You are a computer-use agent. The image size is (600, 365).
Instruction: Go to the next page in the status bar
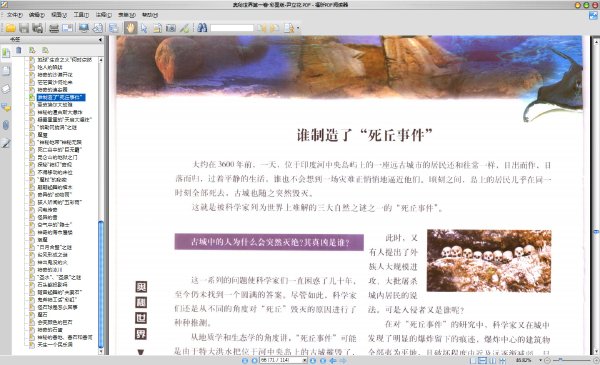pos(313,360)
